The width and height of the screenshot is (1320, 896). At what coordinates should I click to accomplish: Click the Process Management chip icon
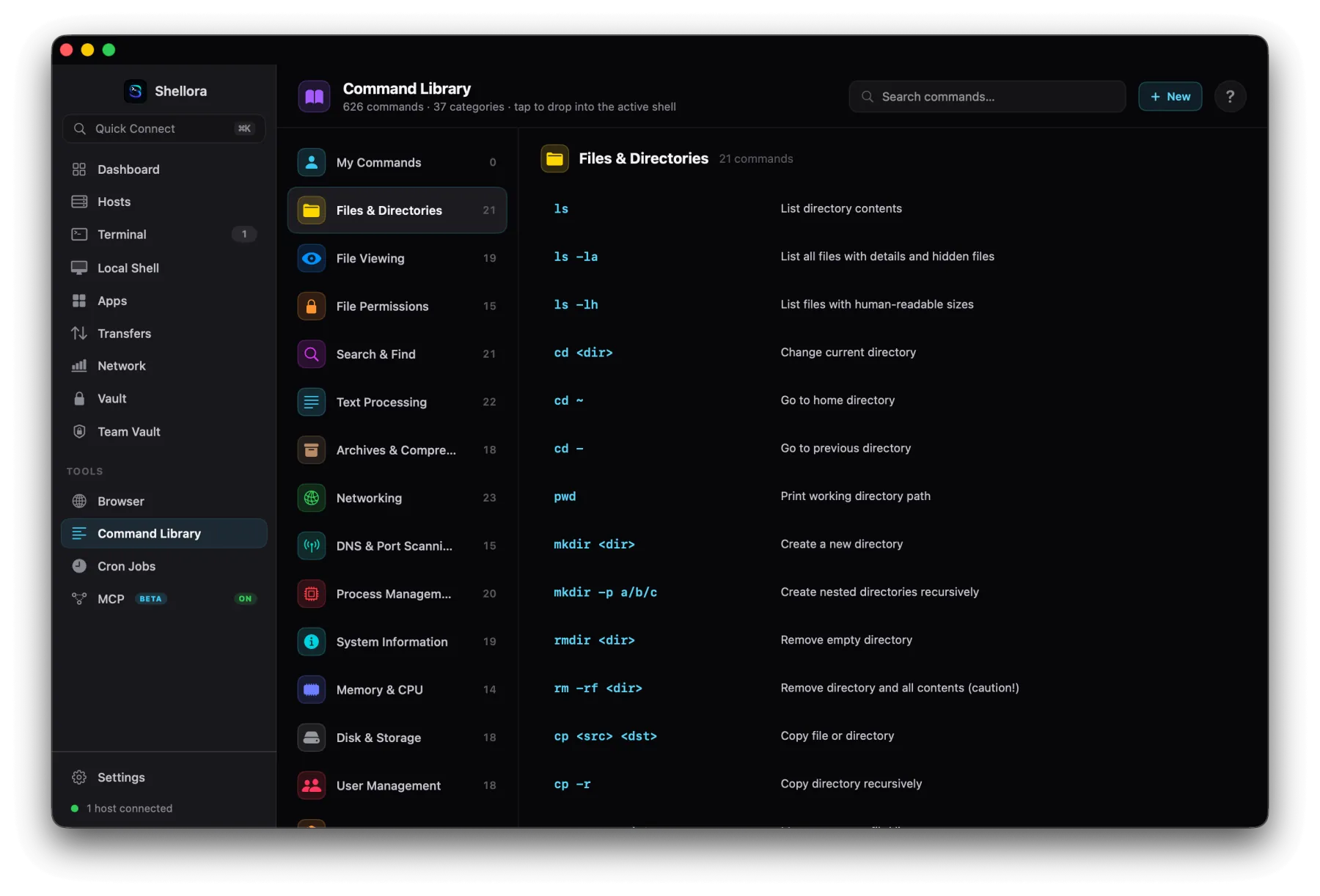(x=312, y=593)
